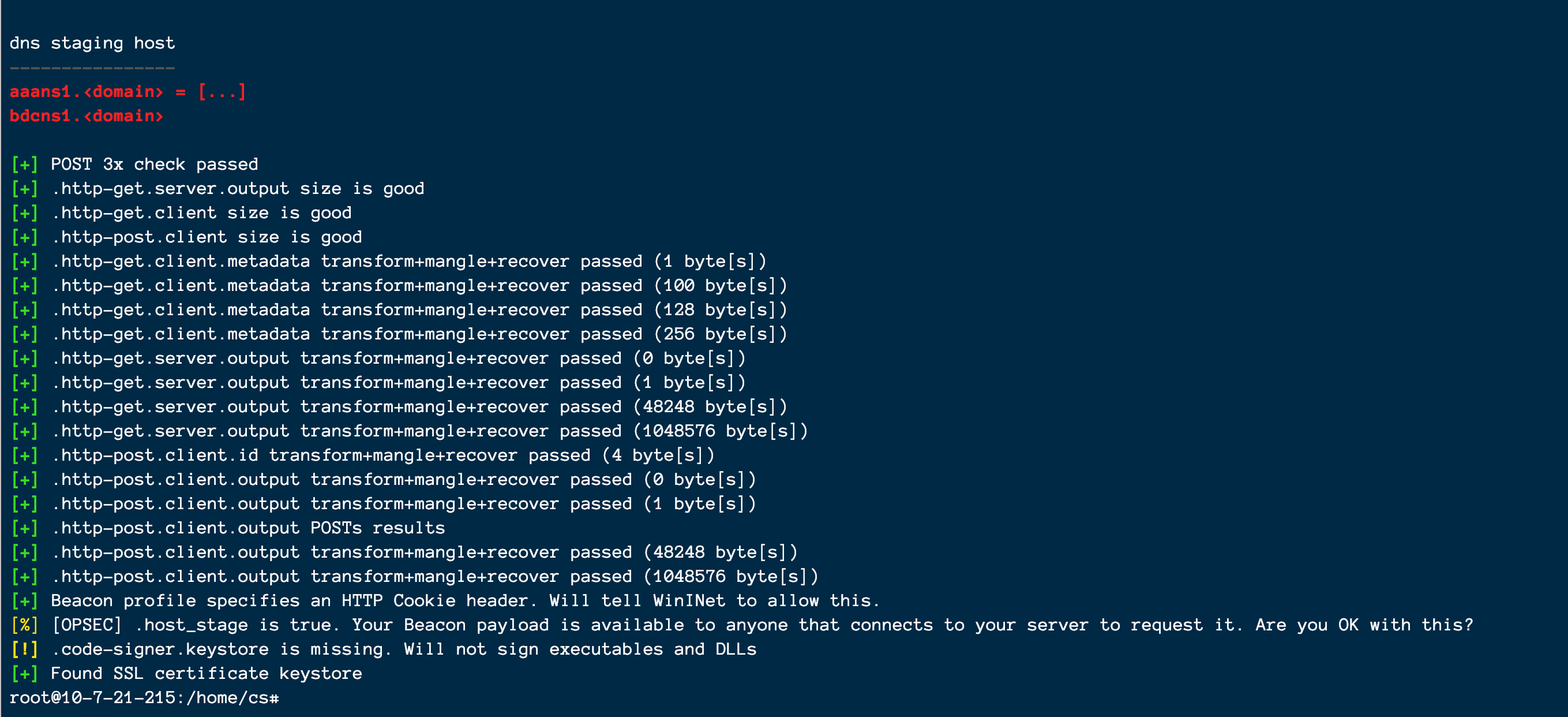
Task: Click the '(1048576 byte[s])' http-get server output line
Action: 430,431
